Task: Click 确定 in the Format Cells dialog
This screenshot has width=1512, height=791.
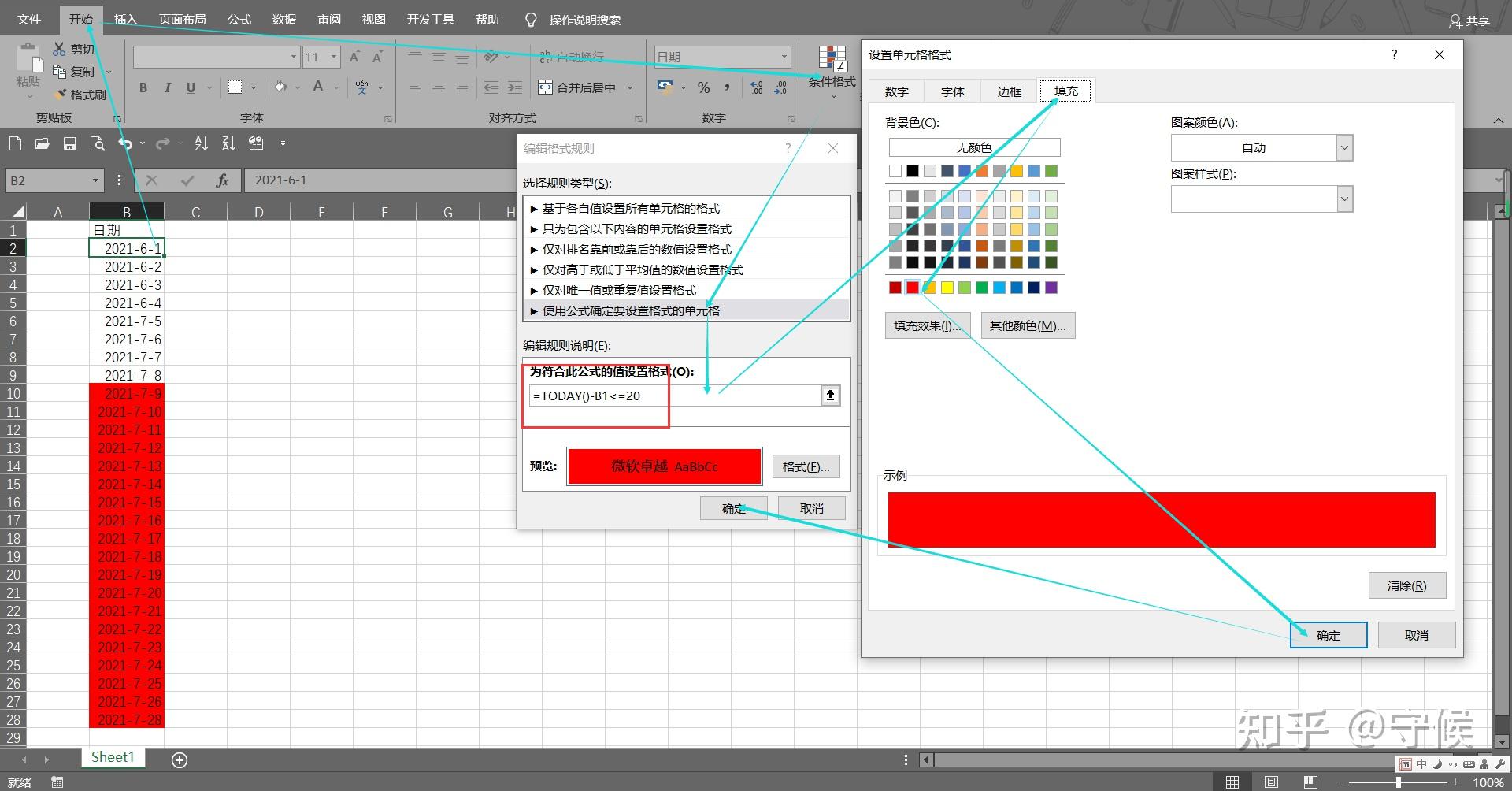Action: pos(1329,635)
